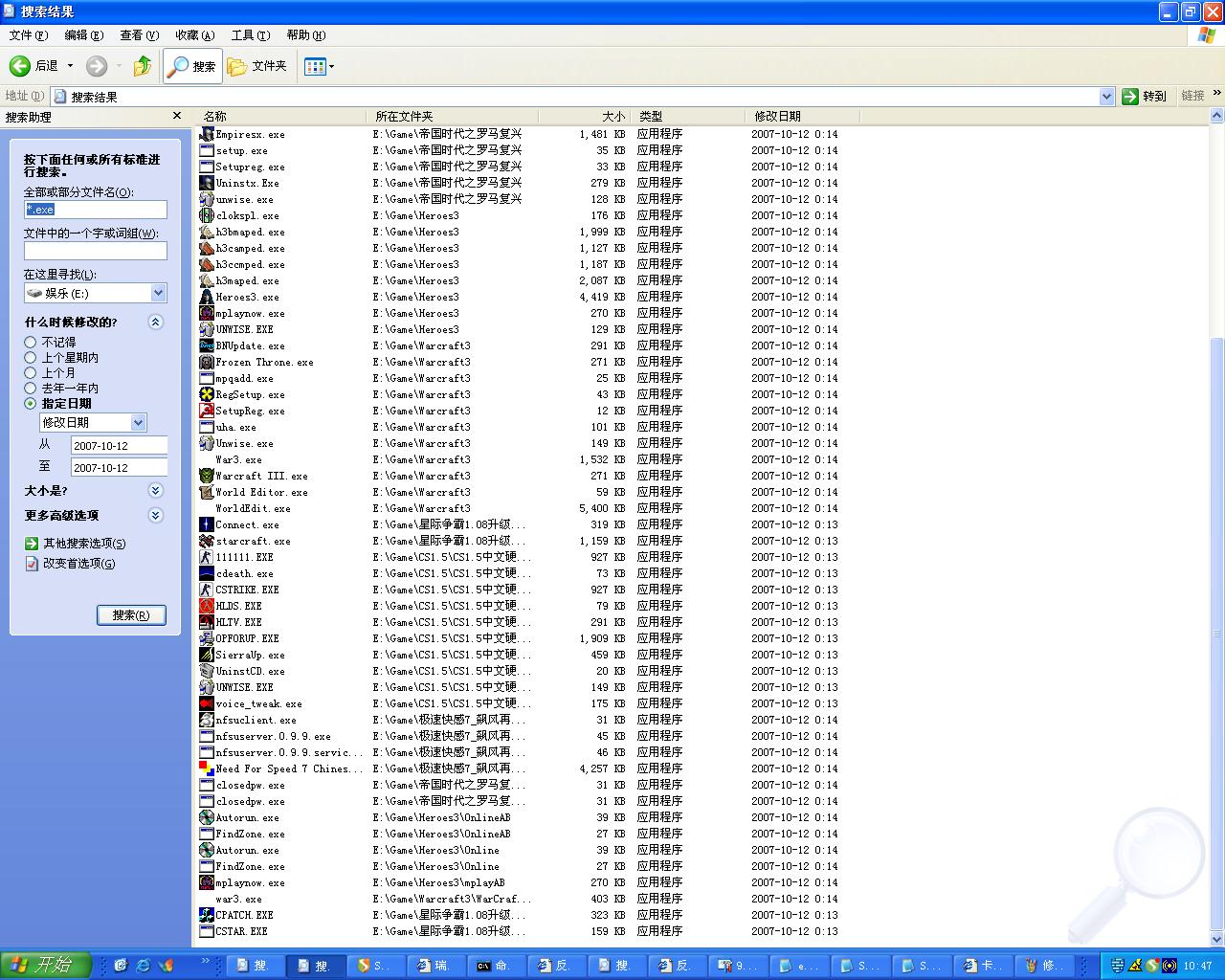The height and width of the screenshot is (980, 1225).
Task: Click the file name search field
Action: pyautogui.click(x=96, y=209)
